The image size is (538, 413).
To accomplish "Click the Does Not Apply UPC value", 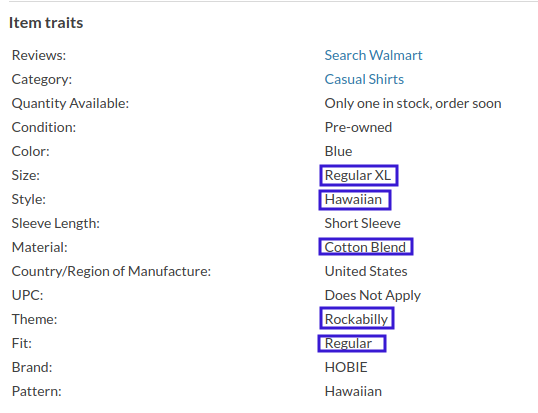I will click(373, 295).
